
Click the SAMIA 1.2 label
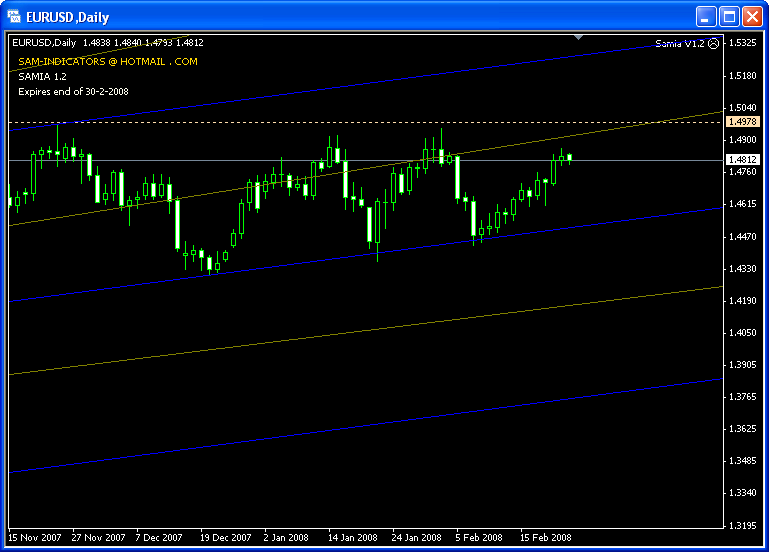coord(42,76)
